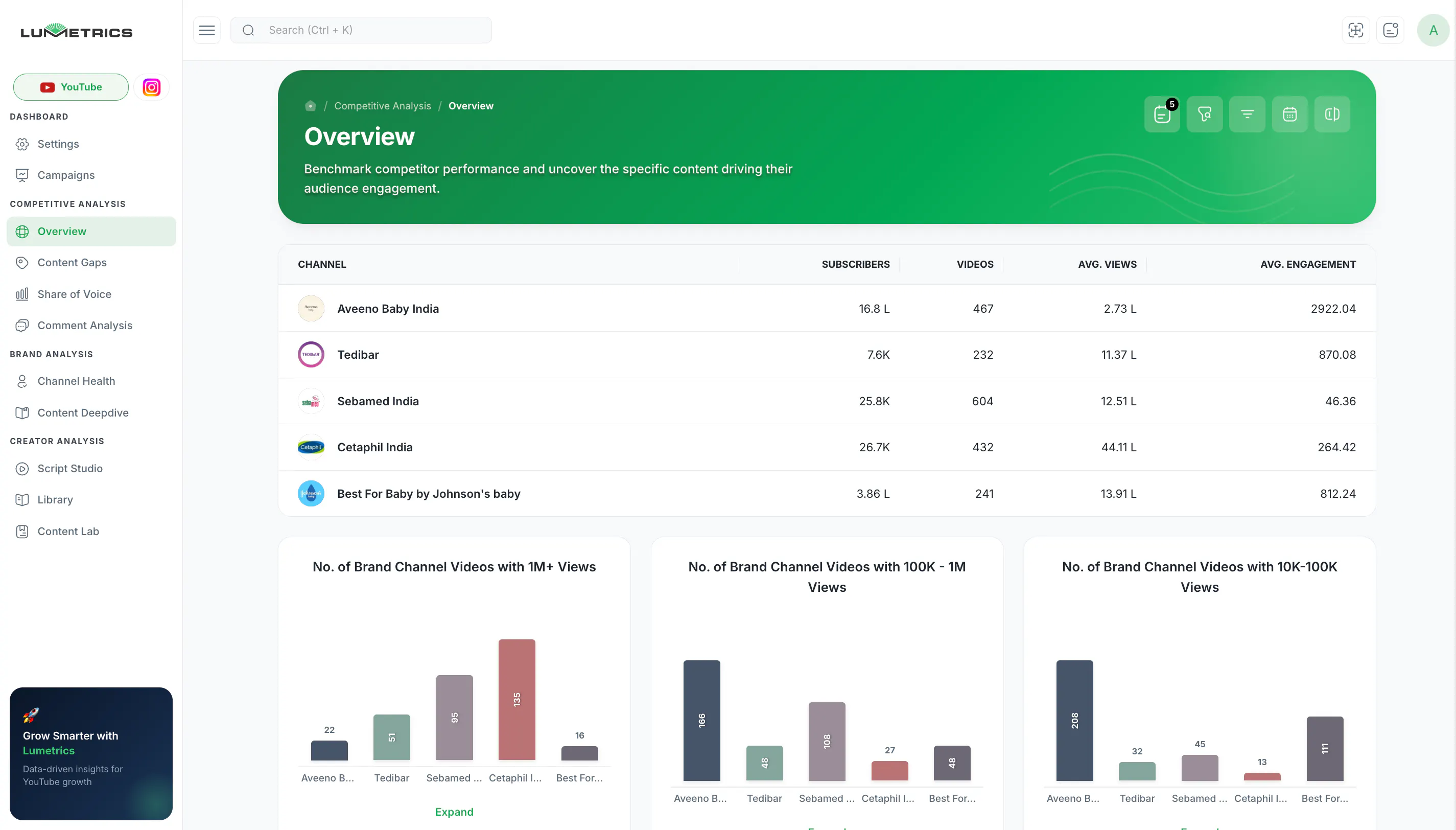Click the sort lines icon in banner
The image size is (1456, 830).
pos(1247,114)
